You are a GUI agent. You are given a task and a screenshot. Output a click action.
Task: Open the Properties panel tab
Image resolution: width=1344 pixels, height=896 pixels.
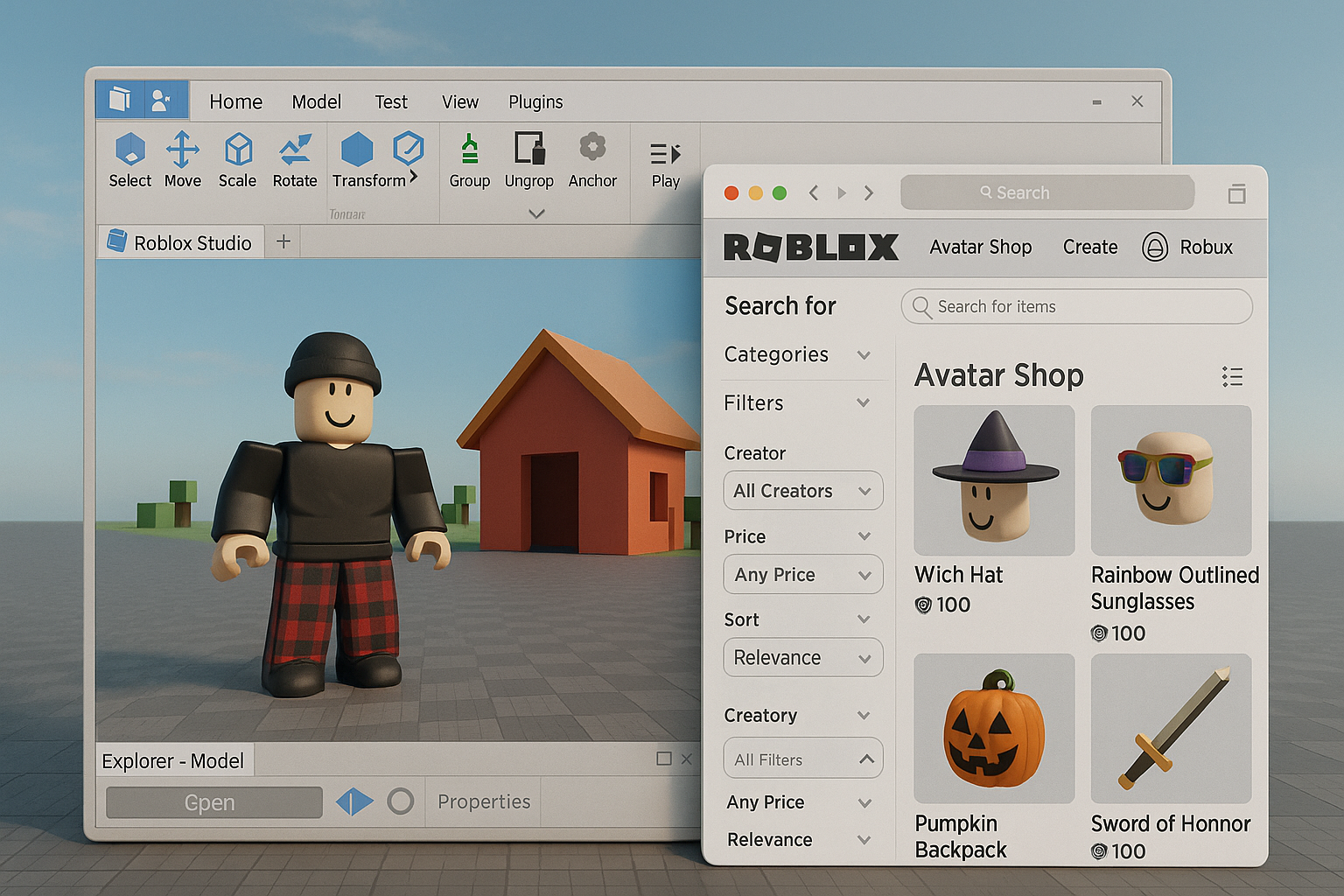(484, 801)
